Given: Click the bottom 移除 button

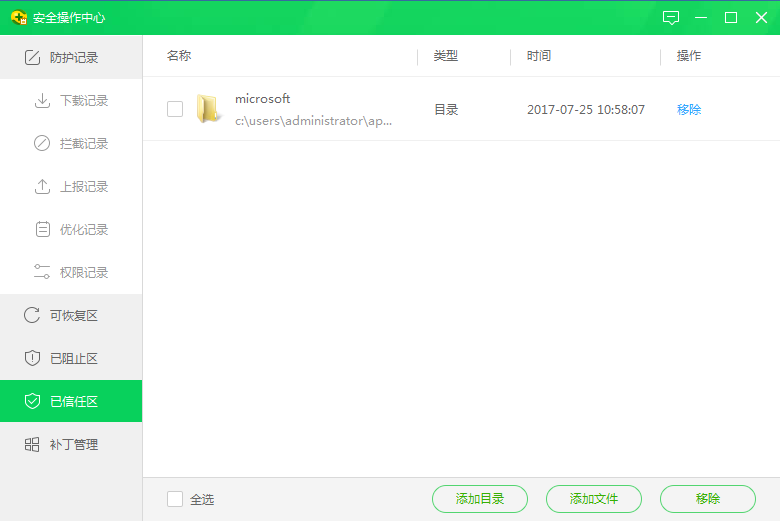Looking at the screenshot, I should tap(708, 499).
